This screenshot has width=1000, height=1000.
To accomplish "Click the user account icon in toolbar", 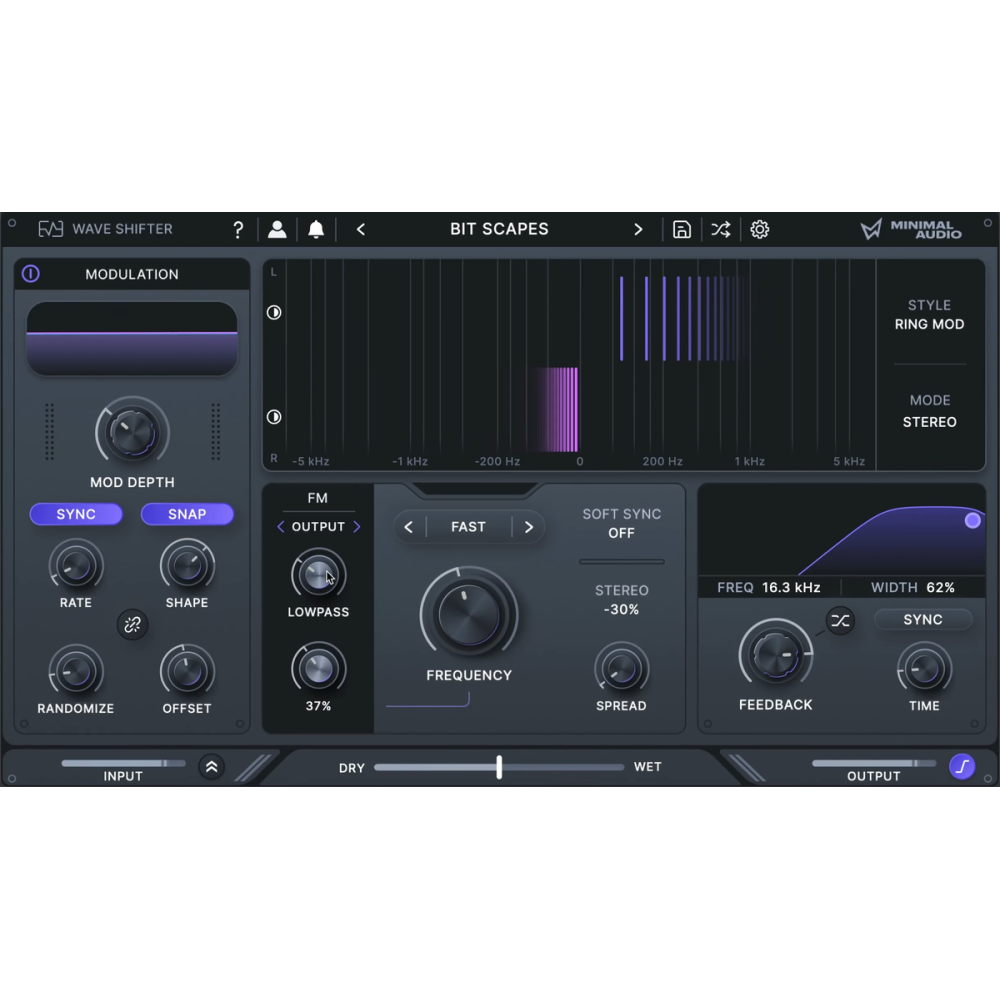I will pyautogui.click(x=277, y=229).
